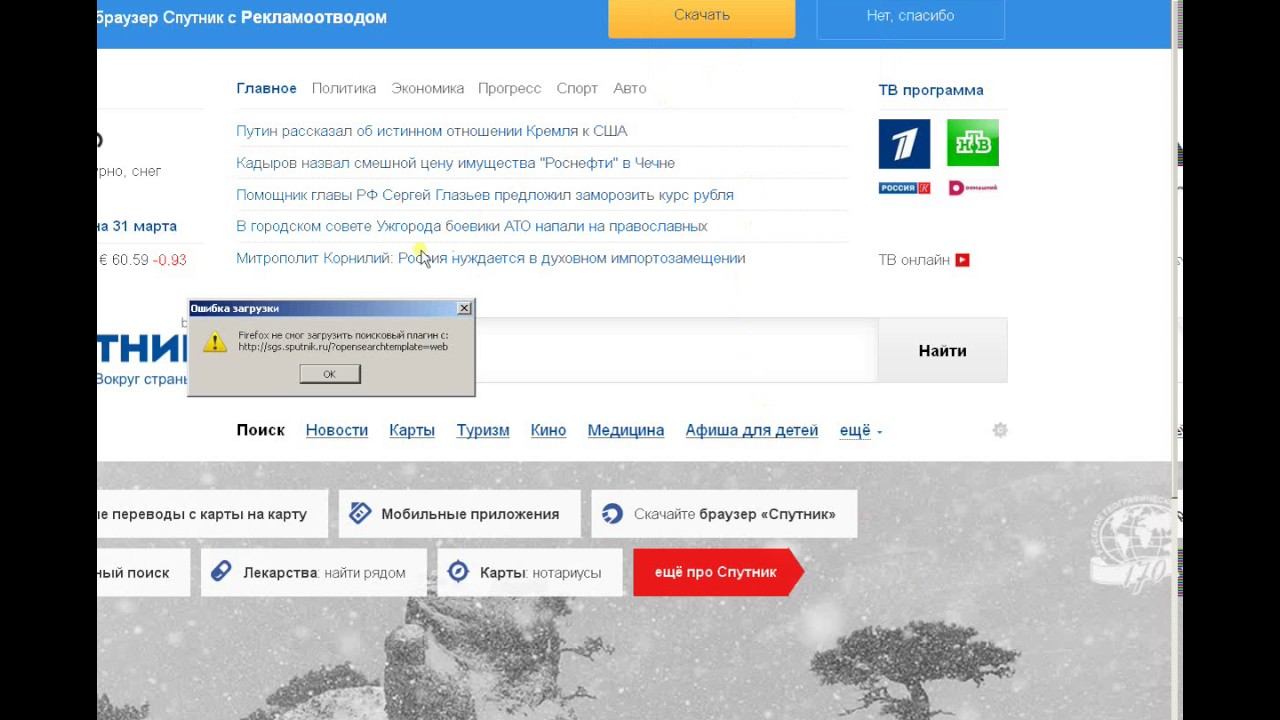Select the "Главное" news tab
1280x720 pixels.
(x=266, y=88)
